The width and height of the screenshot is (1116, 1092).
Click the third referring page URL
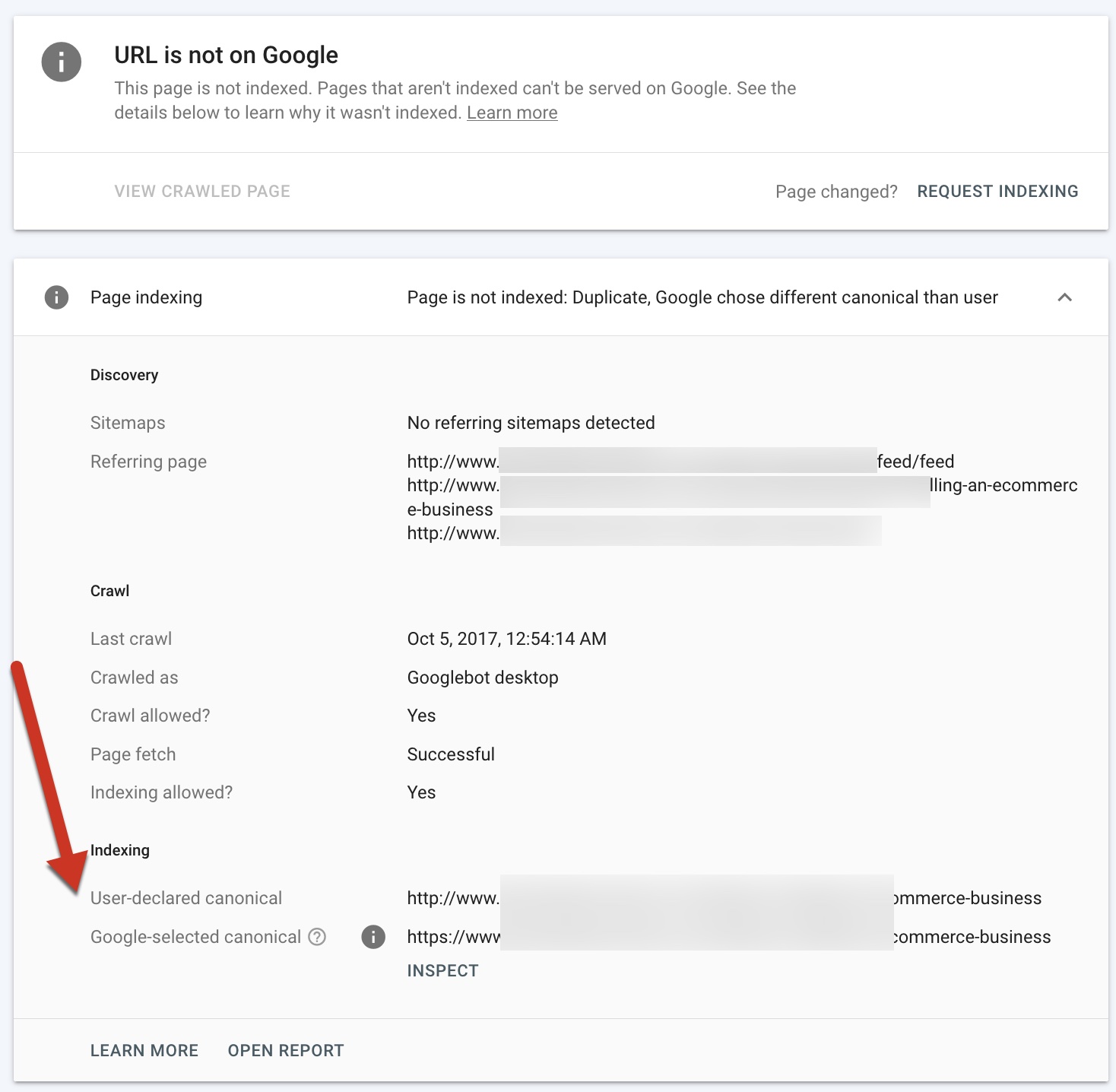[x=644, y=533]
